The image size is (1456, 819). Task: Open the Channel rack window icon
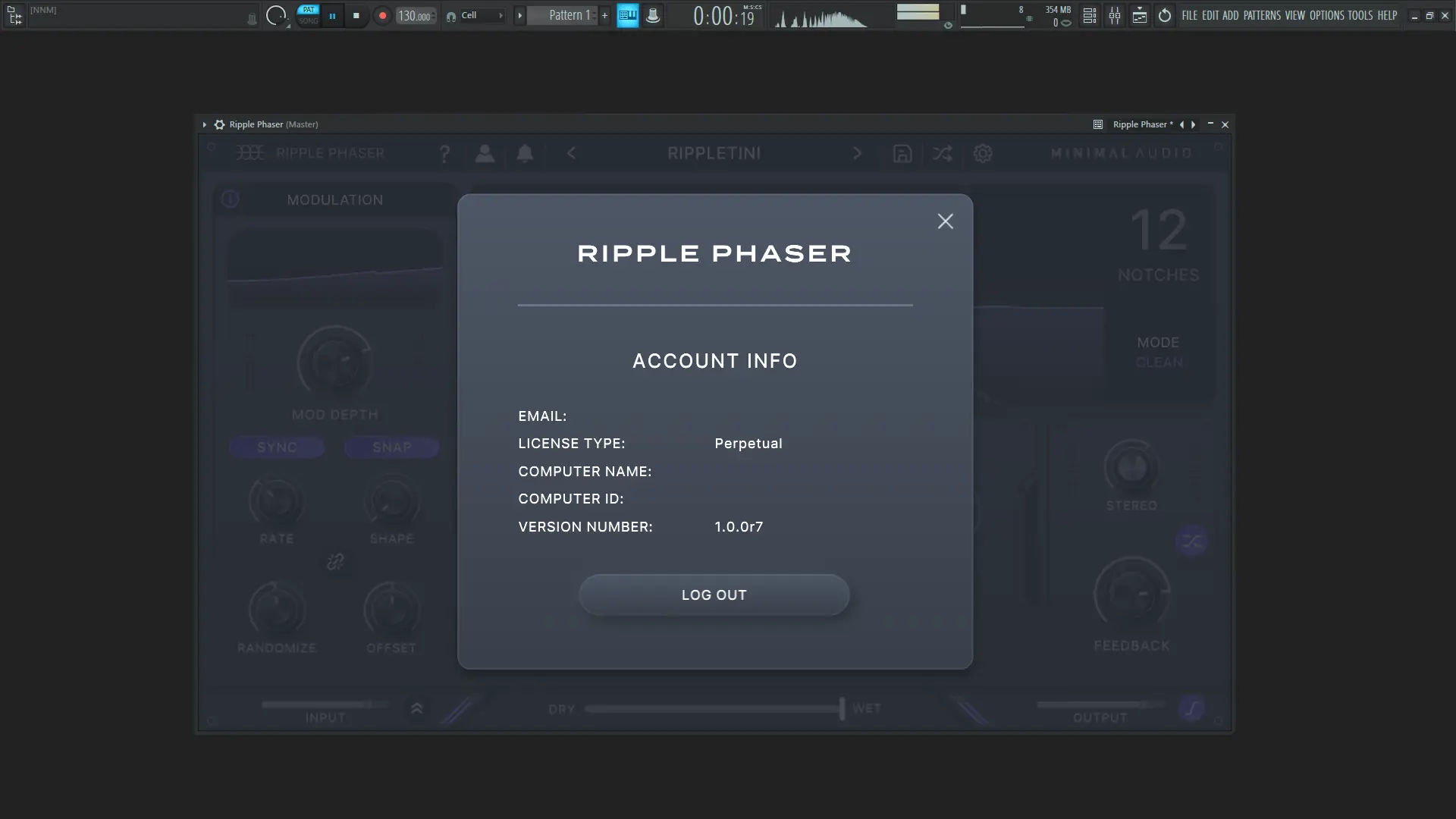click(1090, 15)
